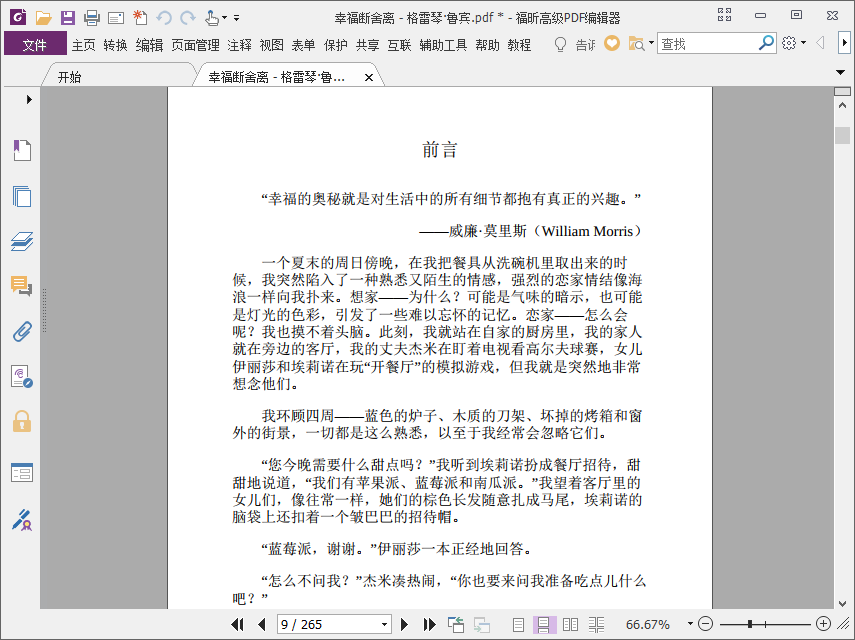Switch to the 转换 ribbon tab
The height and width of the screenshot is (640, 855).
point(116,45)
